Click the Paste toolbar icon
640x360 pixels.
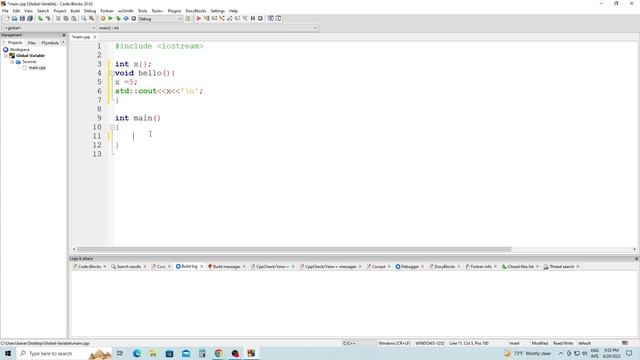(73, 18)
